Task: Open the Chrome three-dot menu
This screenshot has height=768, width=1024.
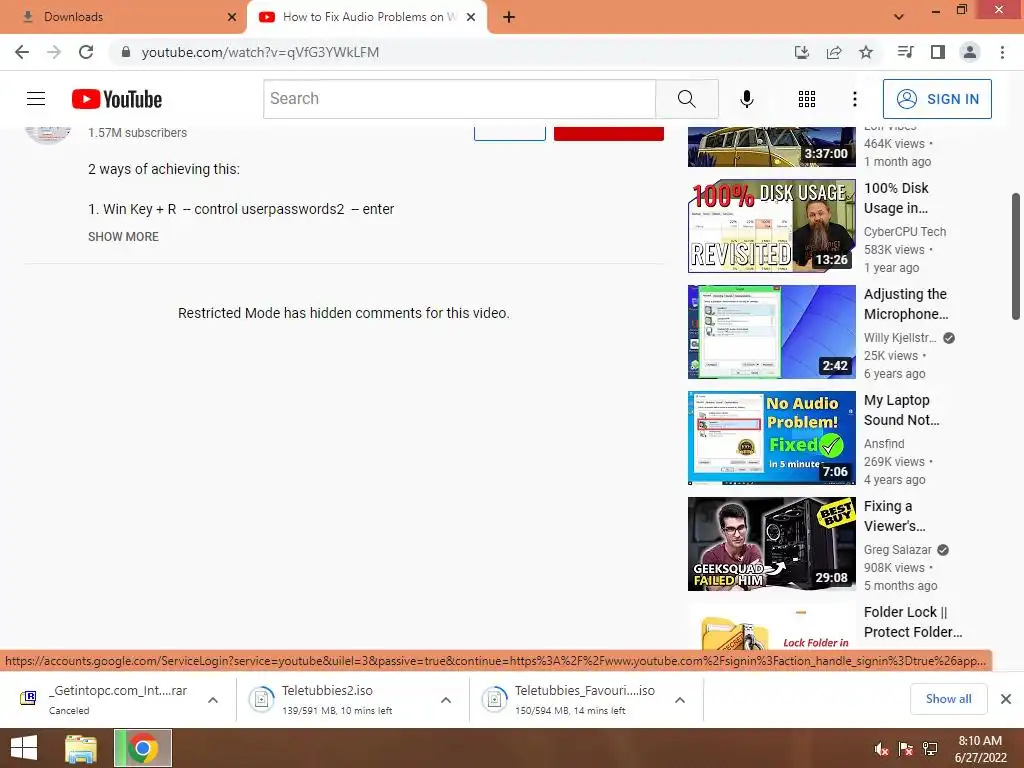Action: click(1002, 52)
